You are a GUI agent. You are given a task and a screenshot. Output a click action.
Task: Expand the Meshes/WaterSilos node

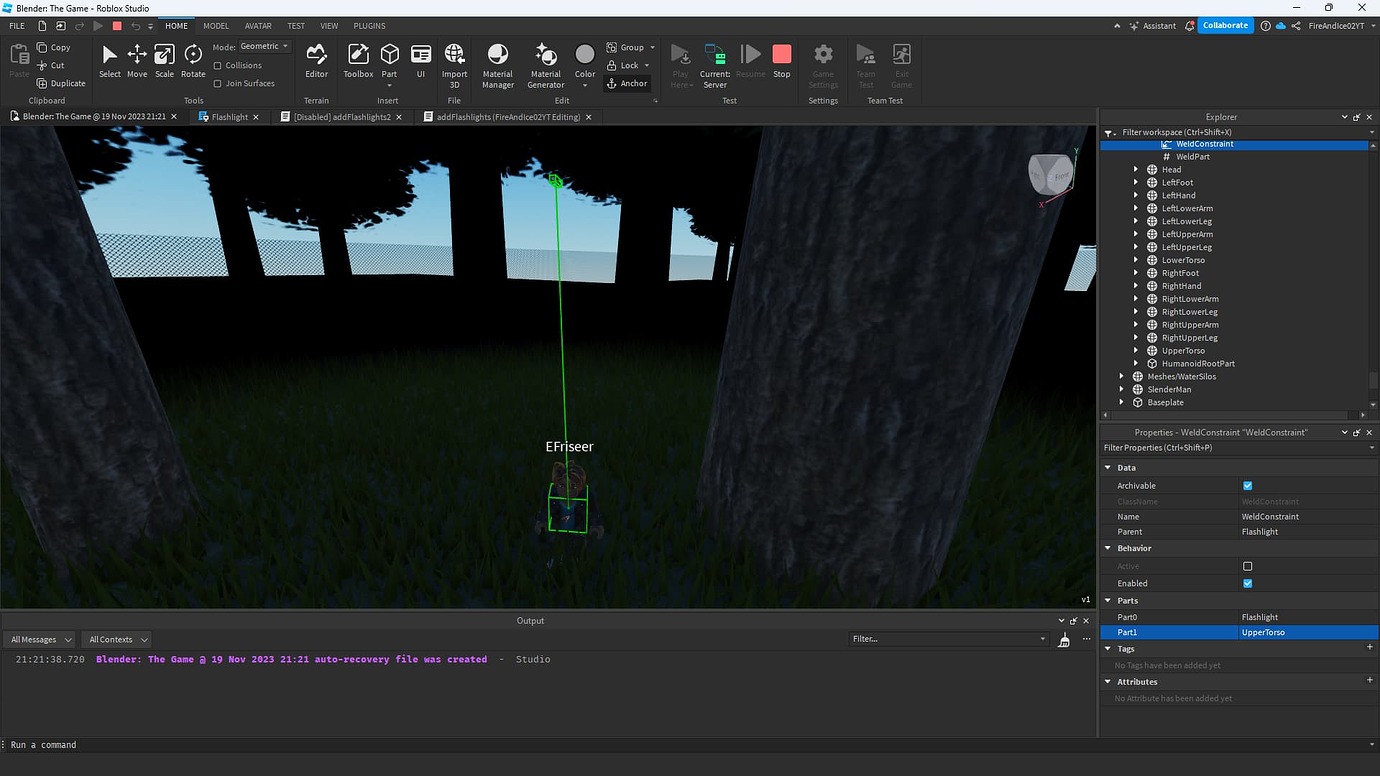[x=1121, y=376]
